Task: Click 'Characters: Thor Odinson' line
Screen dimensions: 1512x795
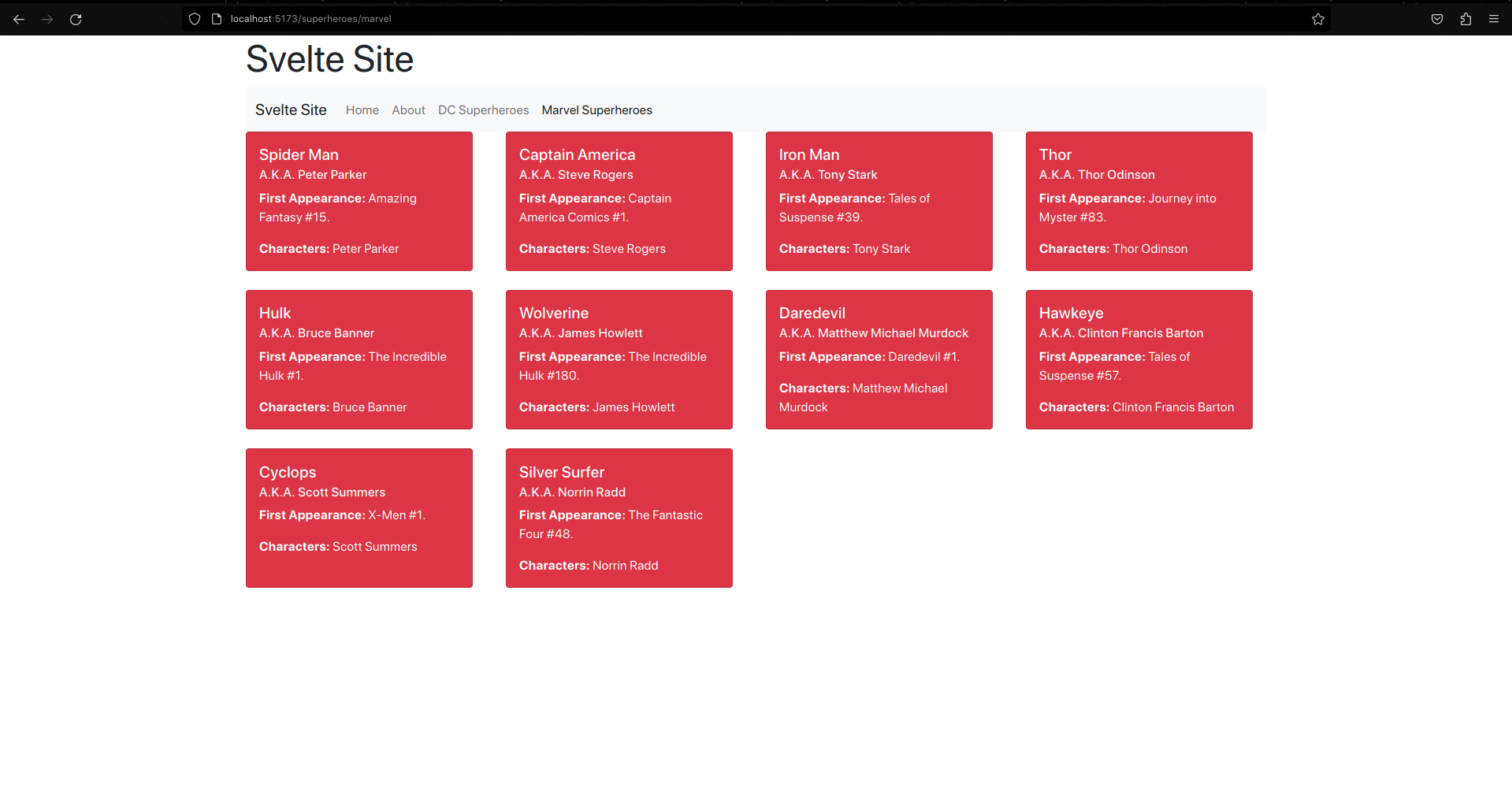Action: point(1113,249)
